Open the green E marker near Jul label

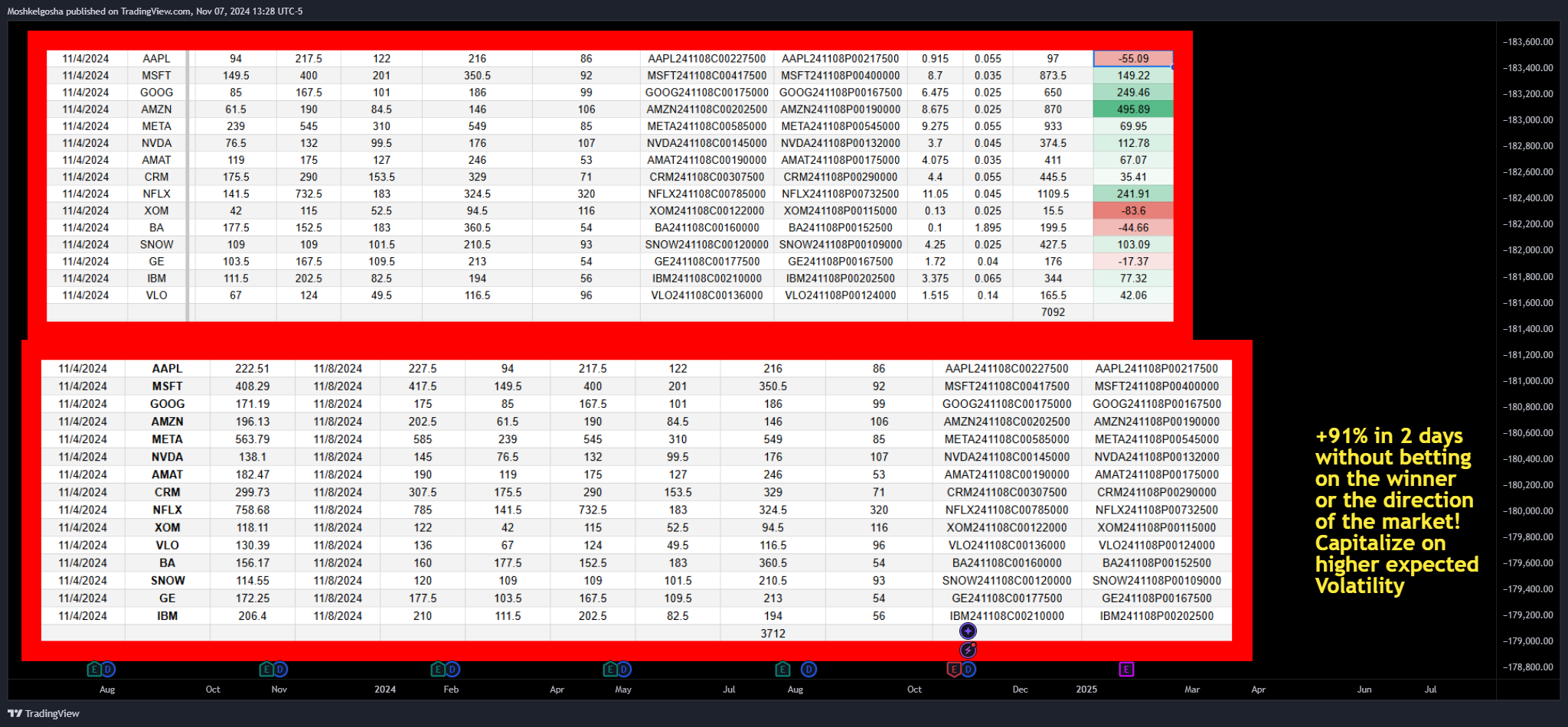pyautogui.click(x=782, y=670)
